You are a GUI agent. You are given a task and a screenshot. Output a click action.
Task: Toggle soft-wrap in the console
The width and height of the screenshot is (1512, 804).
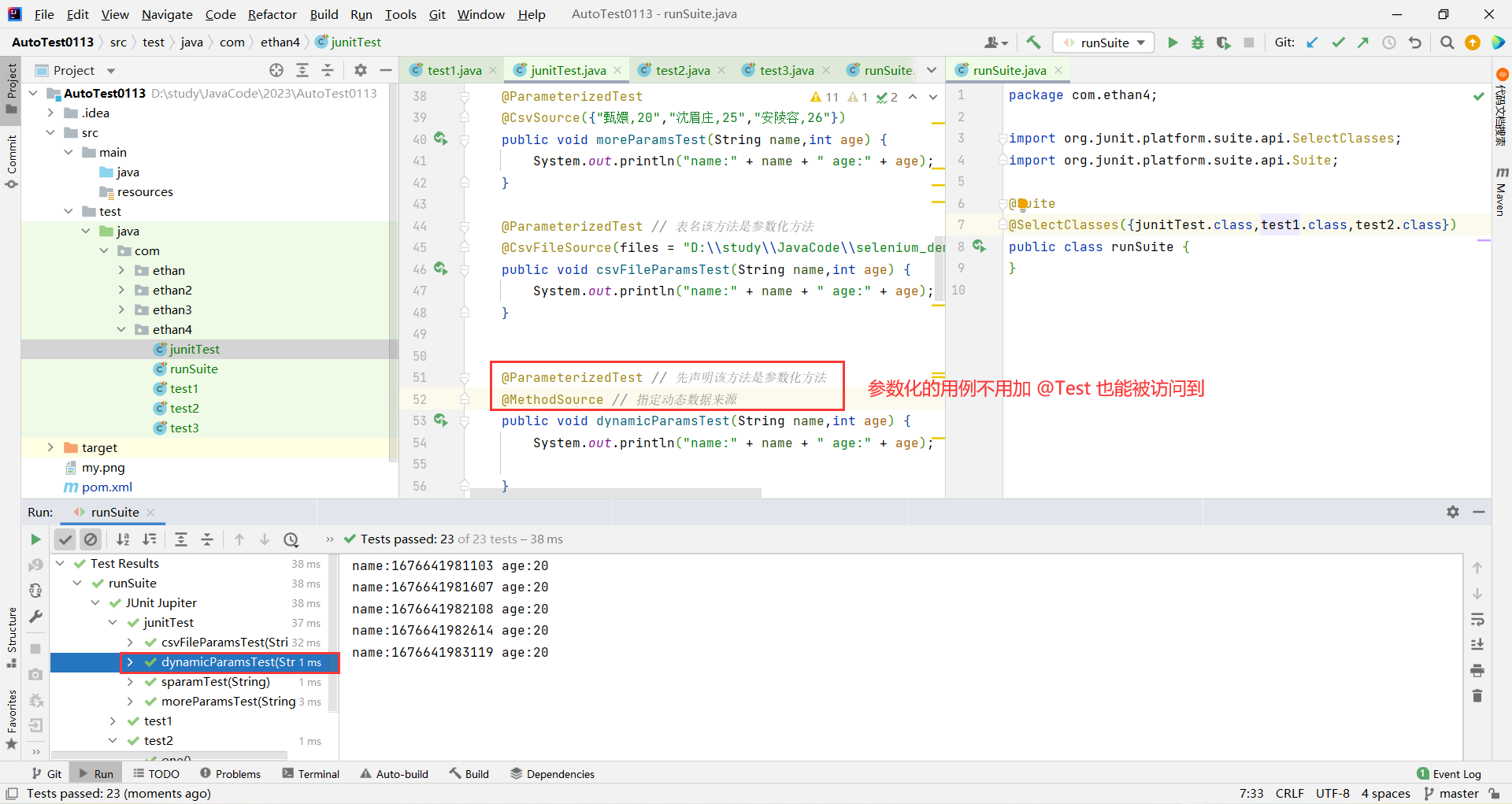coord(1477,619)
